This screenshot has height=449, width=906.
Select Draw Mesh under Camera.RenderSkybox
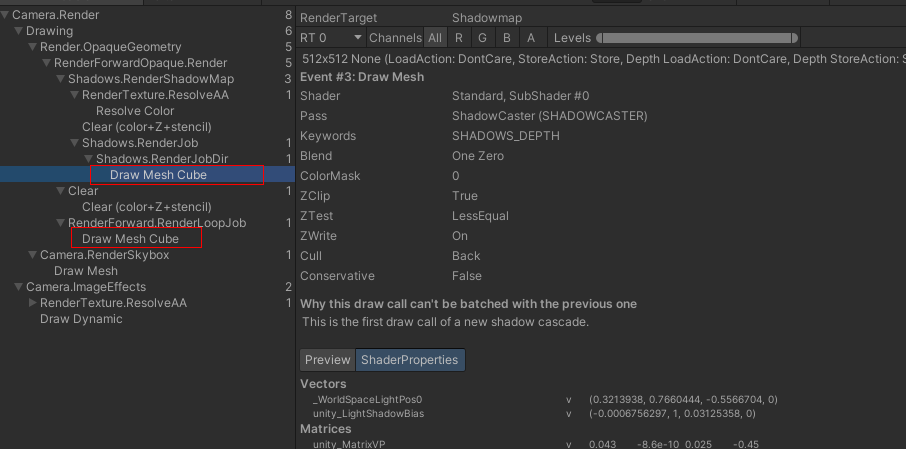coord(86,271)
